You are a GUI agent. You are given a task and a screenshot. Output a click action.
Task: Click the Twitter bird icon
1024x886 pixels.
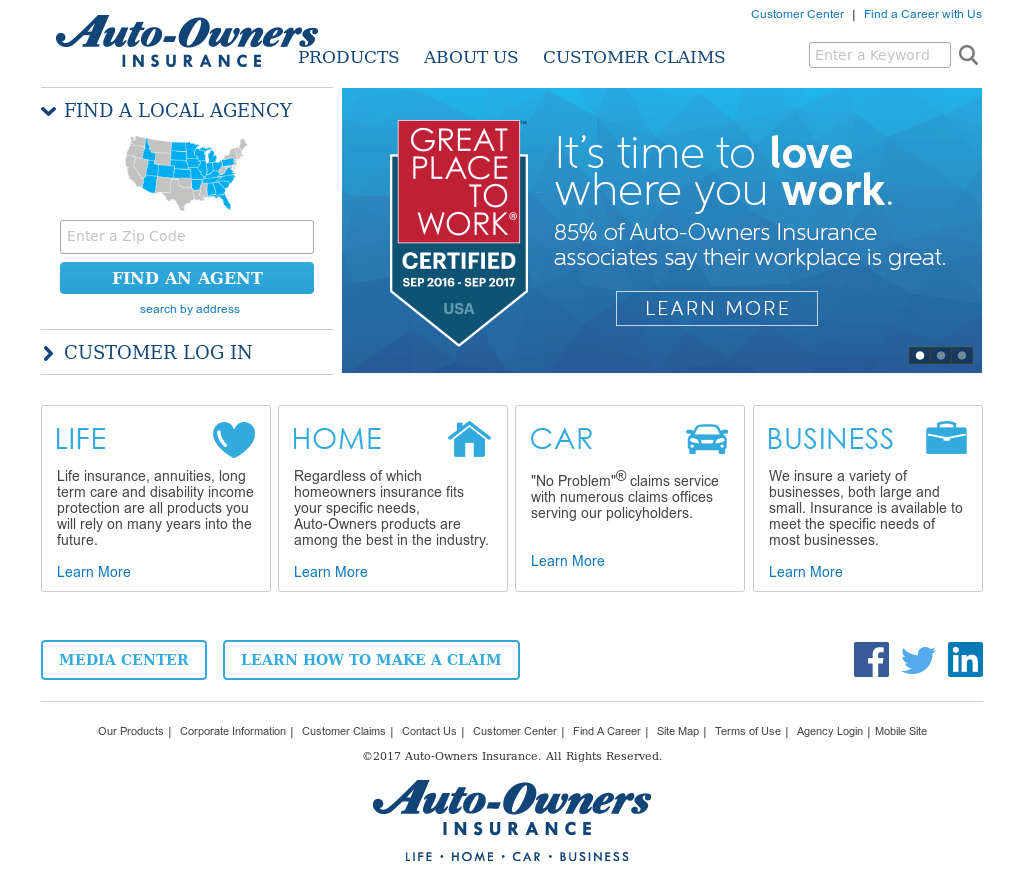click(x=918, y=659)
